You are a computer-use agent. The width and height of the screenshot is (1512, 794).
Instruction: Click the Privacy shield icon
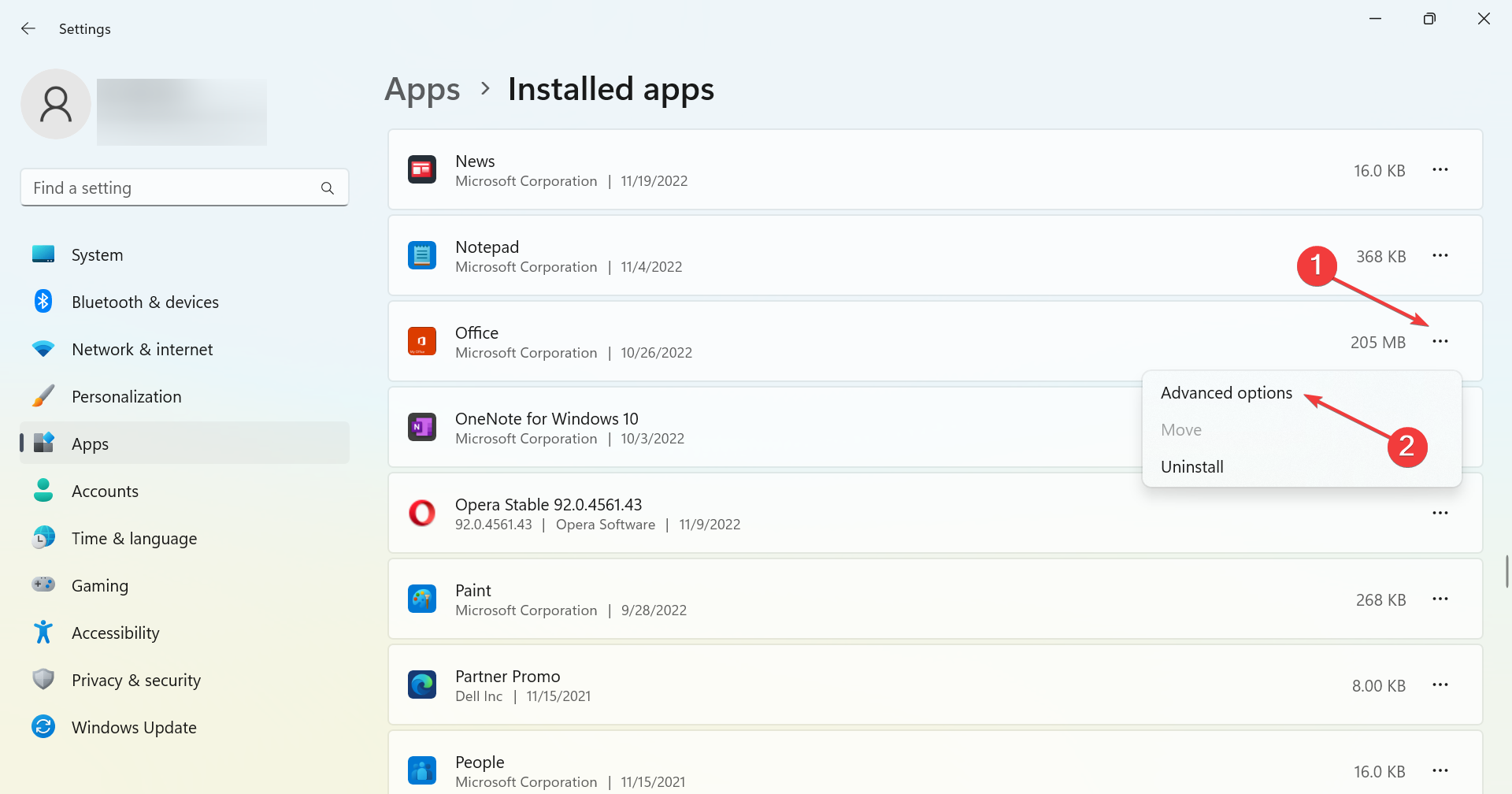point(43,679)
